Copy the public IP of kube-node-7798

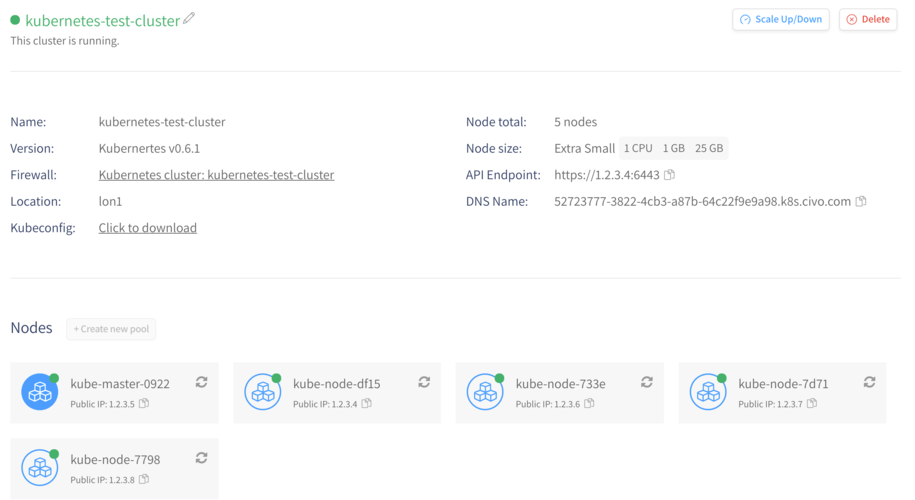[x=144, y=479]
